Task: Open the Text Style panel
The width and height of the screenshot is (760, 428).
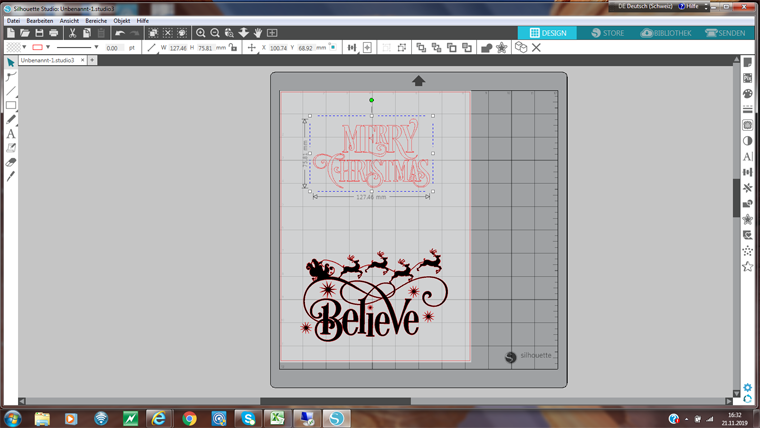Action: click(747, 157)
